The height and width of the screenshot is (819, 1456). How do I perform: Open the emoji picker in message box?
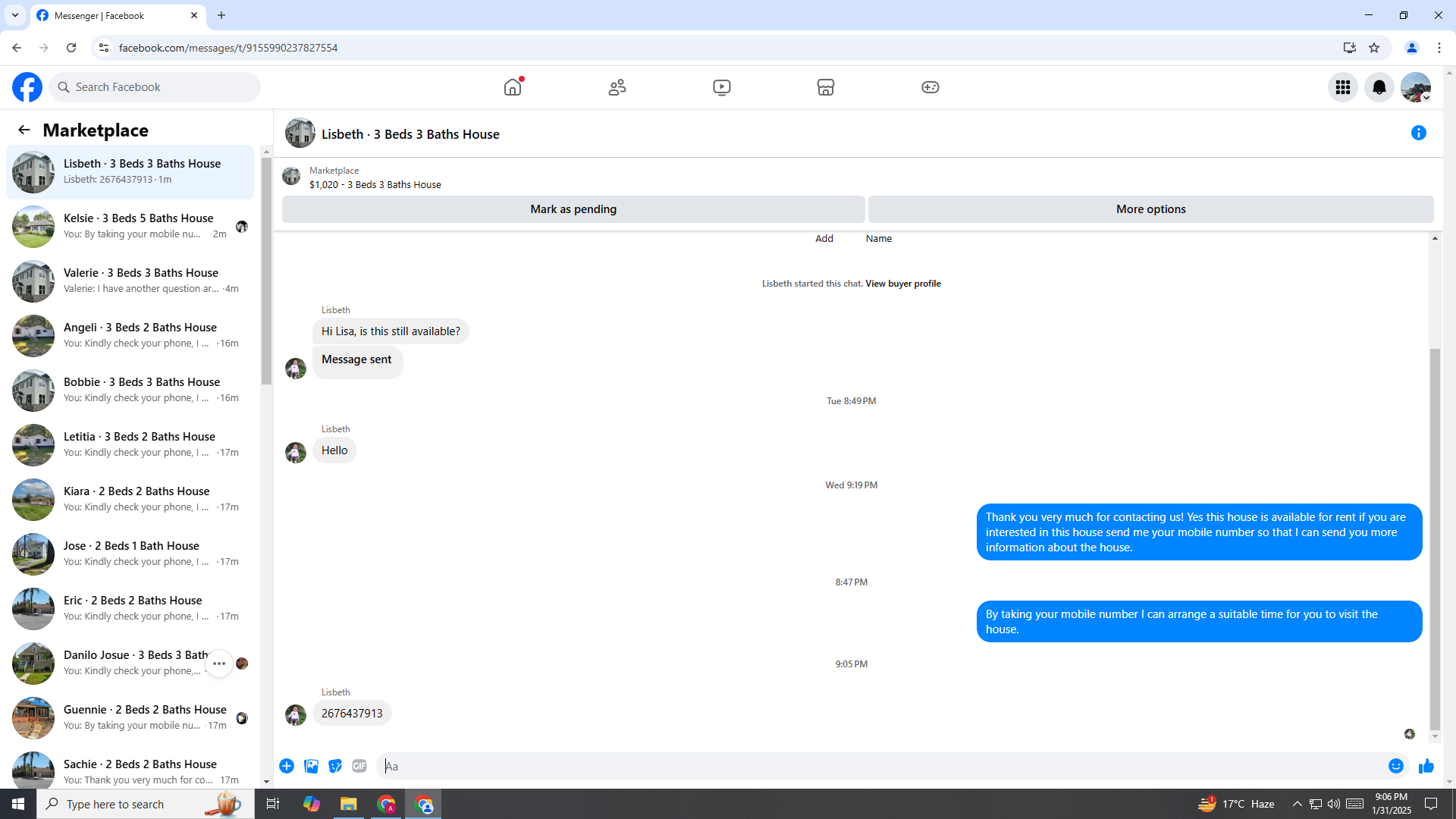1396,766
